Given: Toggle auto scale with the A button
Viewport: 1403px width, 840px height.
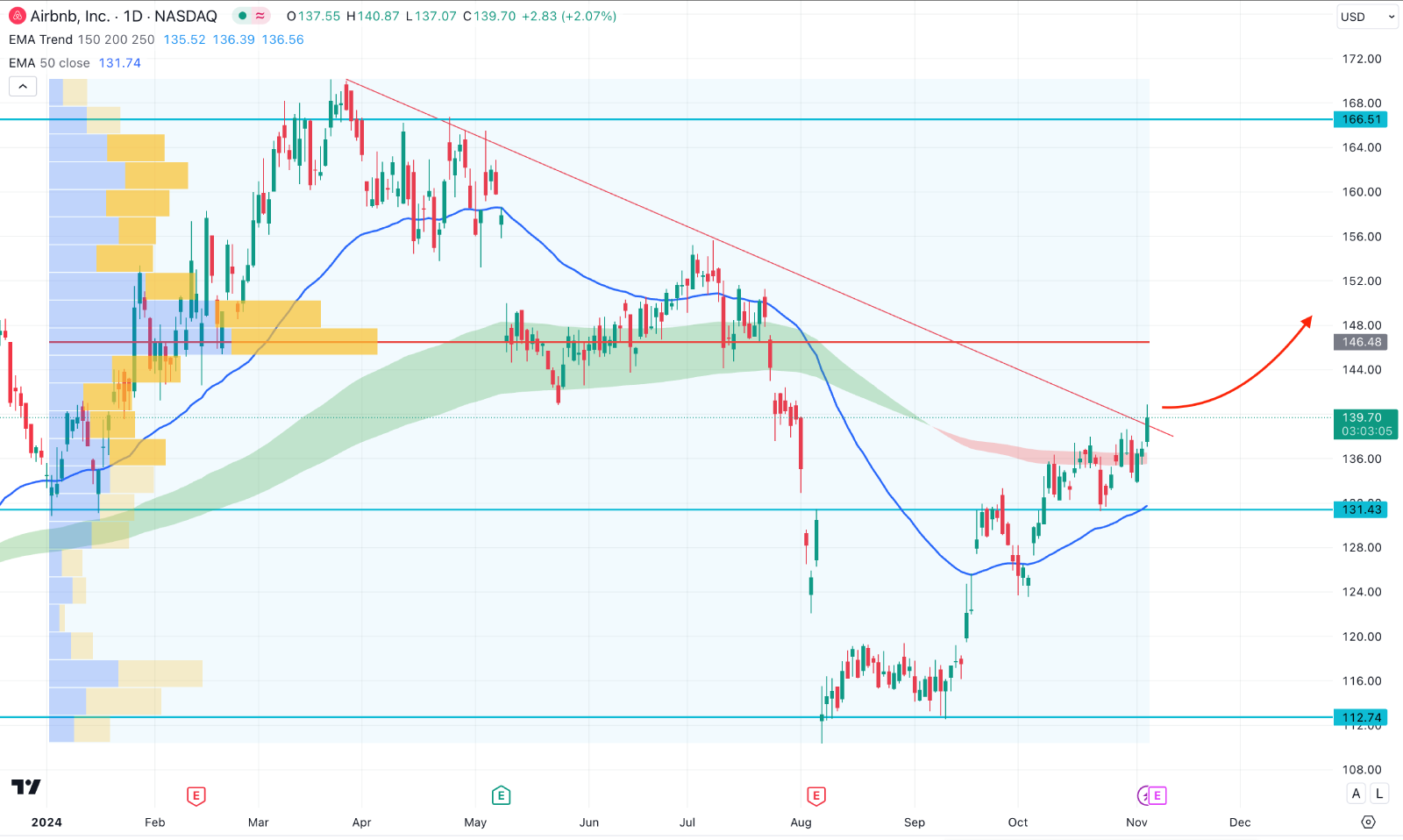Looking at the screenshot, I should (x=1357, y=794).
